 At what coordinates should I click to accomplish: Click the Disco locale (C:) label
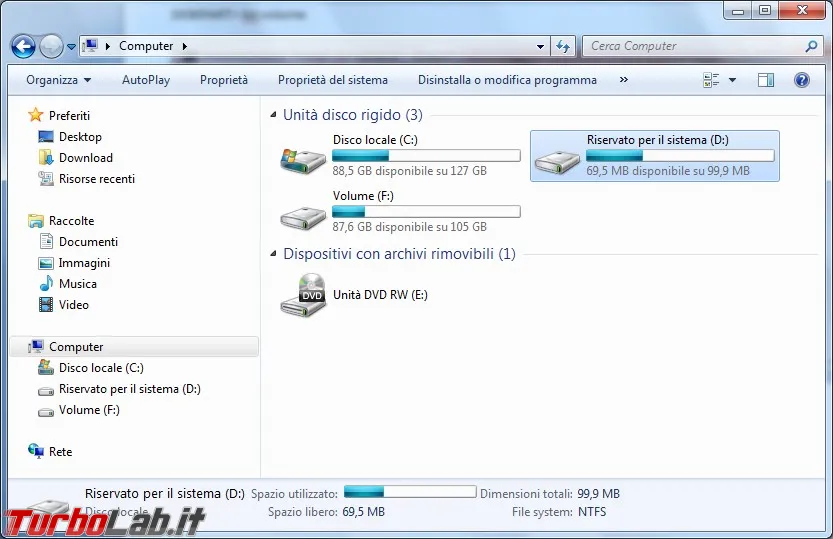[375, 140]
